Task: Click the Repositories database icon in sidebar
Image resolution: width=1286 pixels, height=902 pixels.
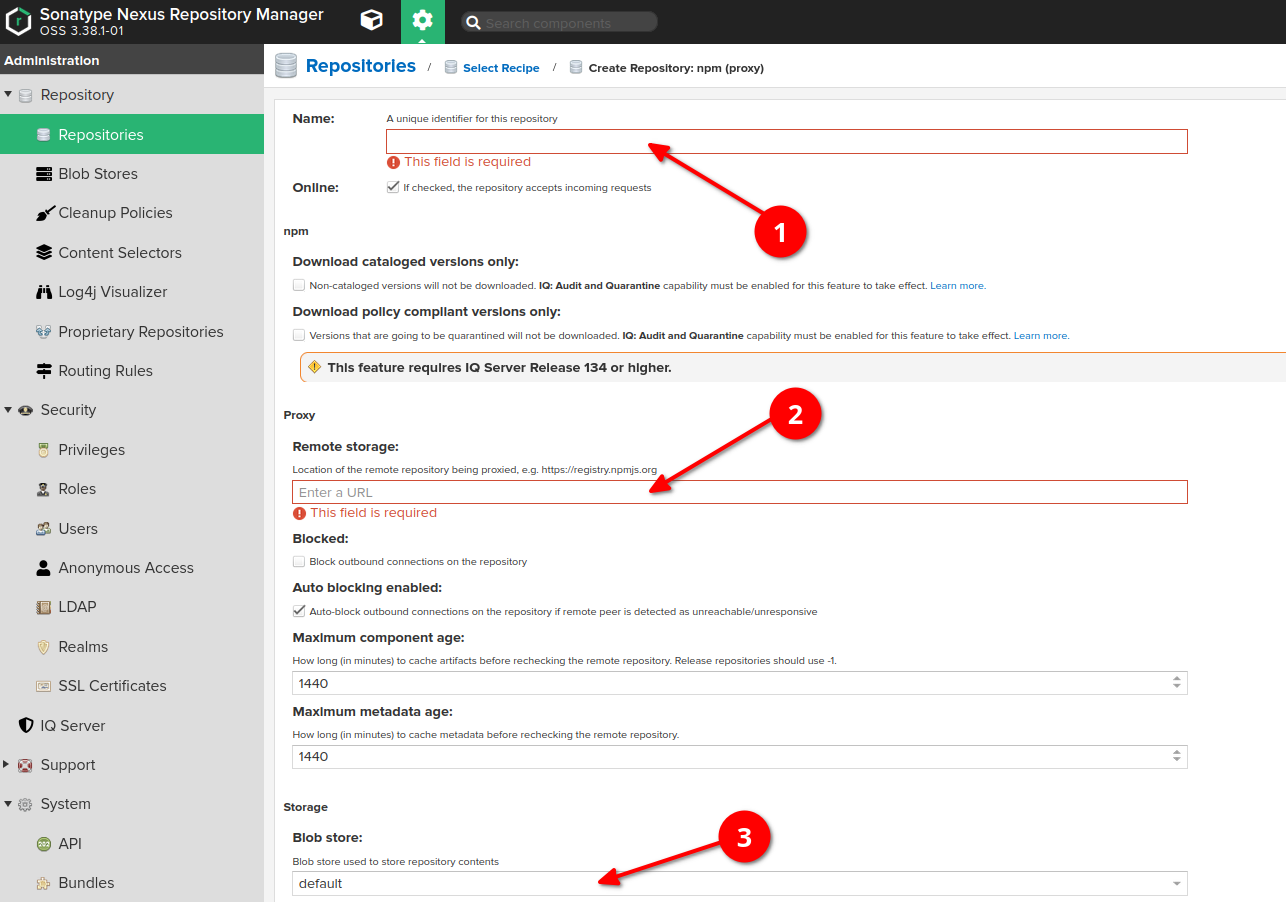Action: point(43,135)
